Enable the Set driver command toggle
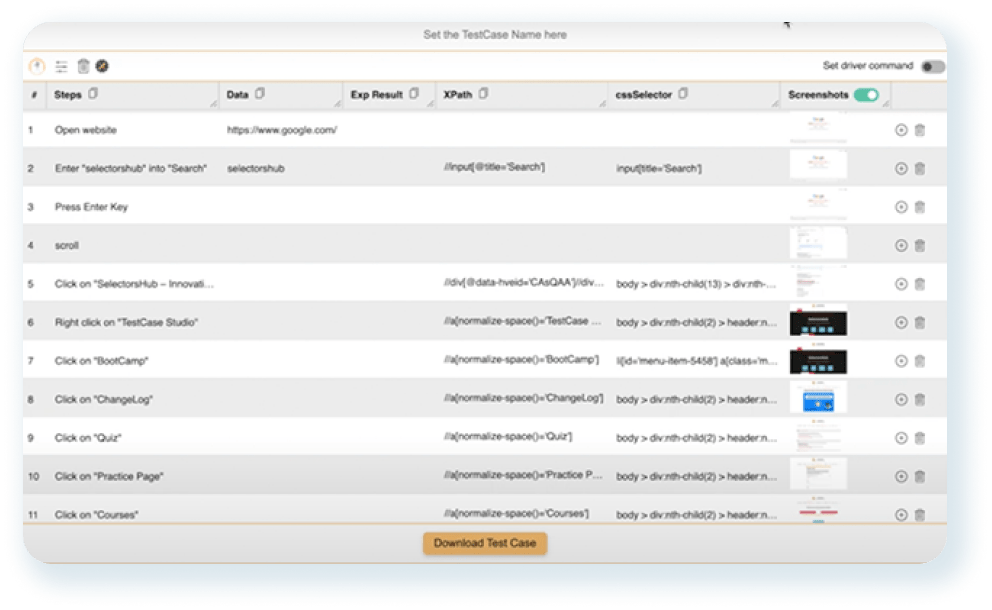Image resolution: width=992 pixels, height=610 pixels. tap(932, 67)
